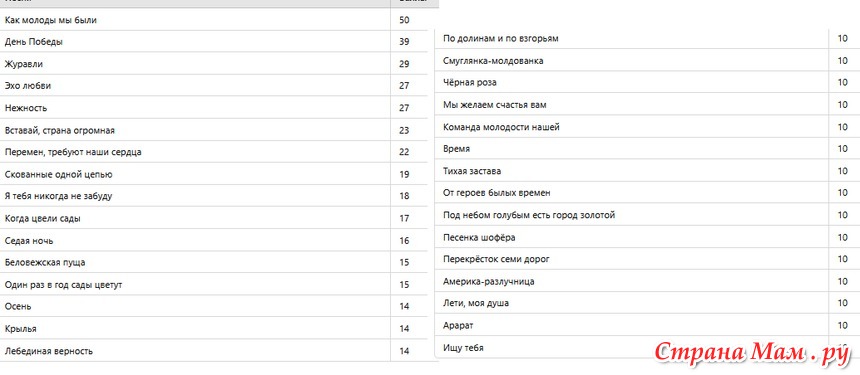
Task: Select 'Лебединая верность' song row
Action: (x=214, y=350)
